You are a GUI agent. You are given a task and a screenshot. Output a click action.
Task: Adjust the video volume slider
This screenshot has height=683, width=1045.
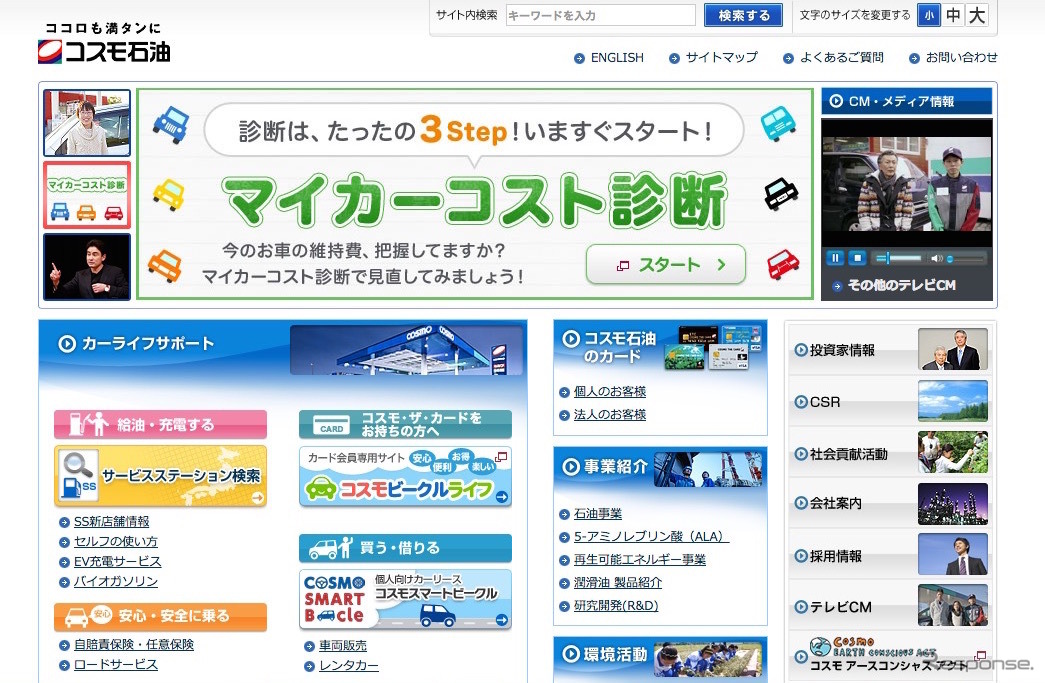tap(965, 258)
